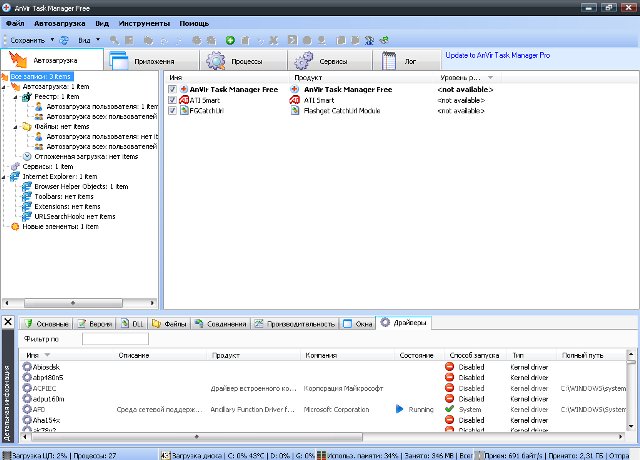Click the gear icon beside AFD driver
Image resolution: width=640 pixels, height=460 pixels.
click(27, 409)
